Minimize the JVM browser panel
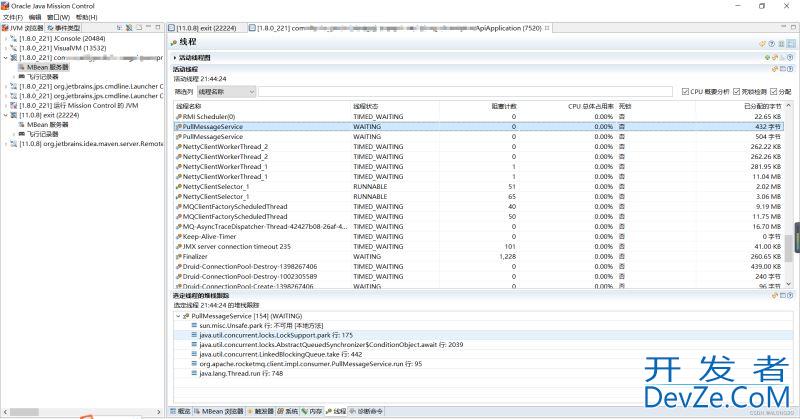Image resolution: width=800 pixels, height=419 pixels. [148, 27]
